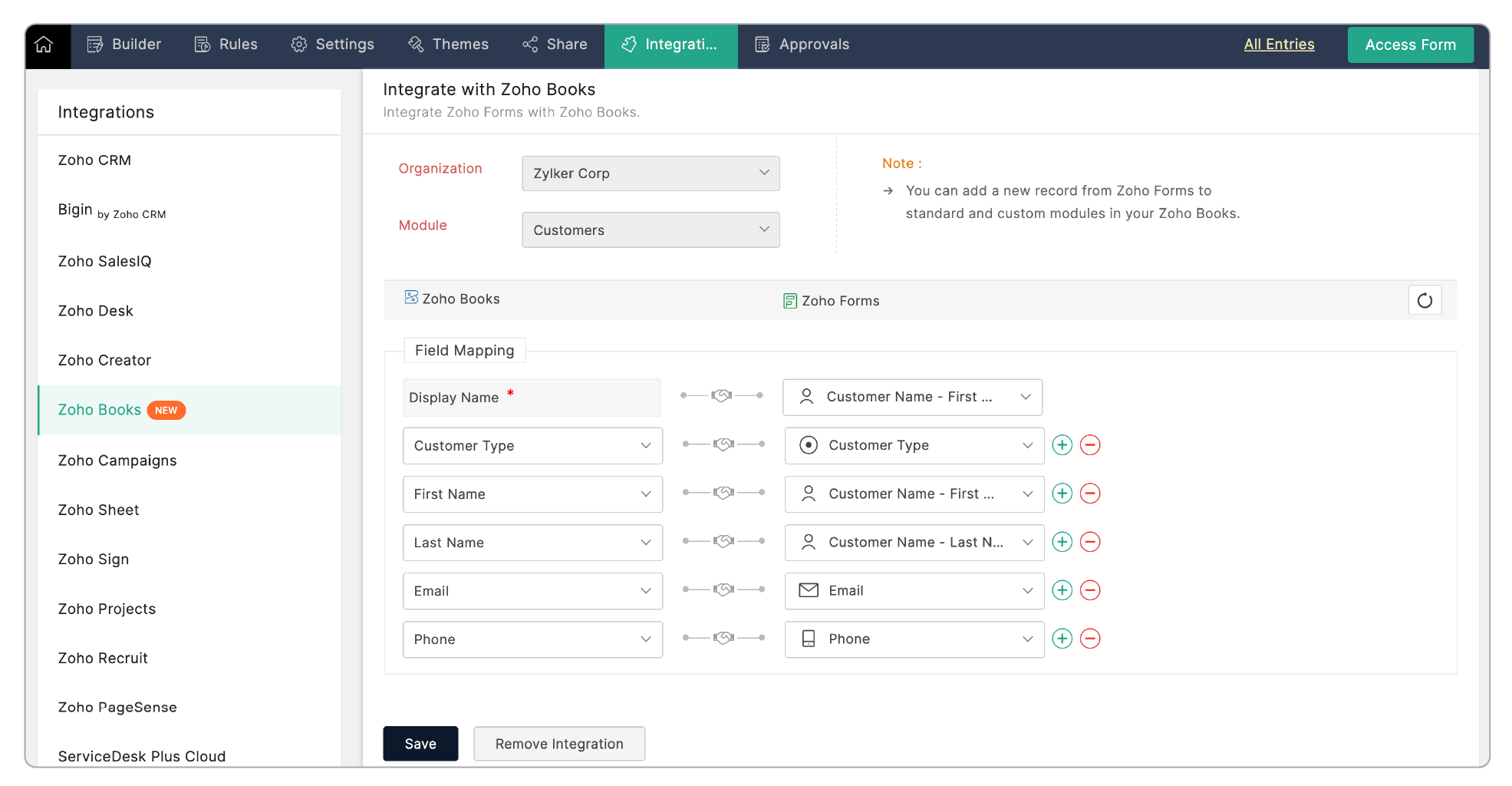1512x786 pixels.
Task: Go to the home icon
Action: pos(44,45)
